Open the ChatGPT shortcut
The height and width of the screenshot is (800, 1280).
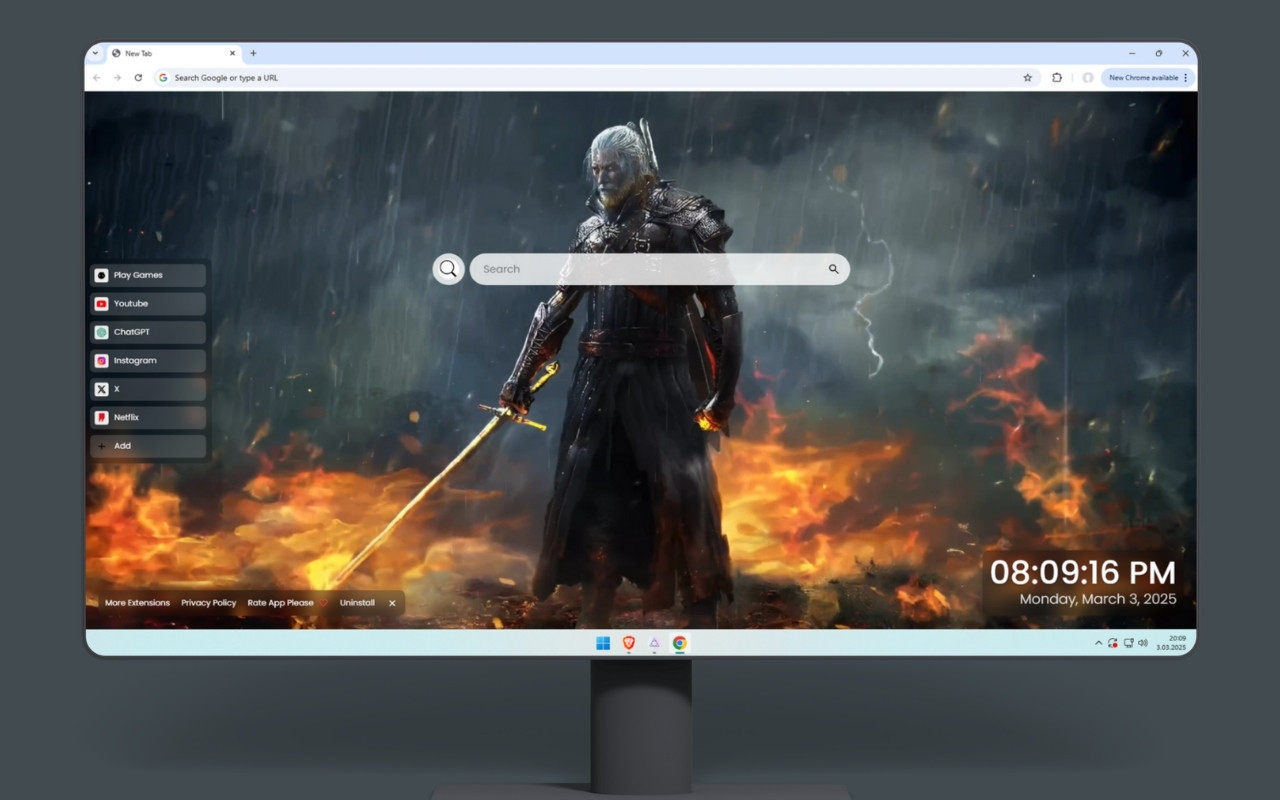pos(148,332)
